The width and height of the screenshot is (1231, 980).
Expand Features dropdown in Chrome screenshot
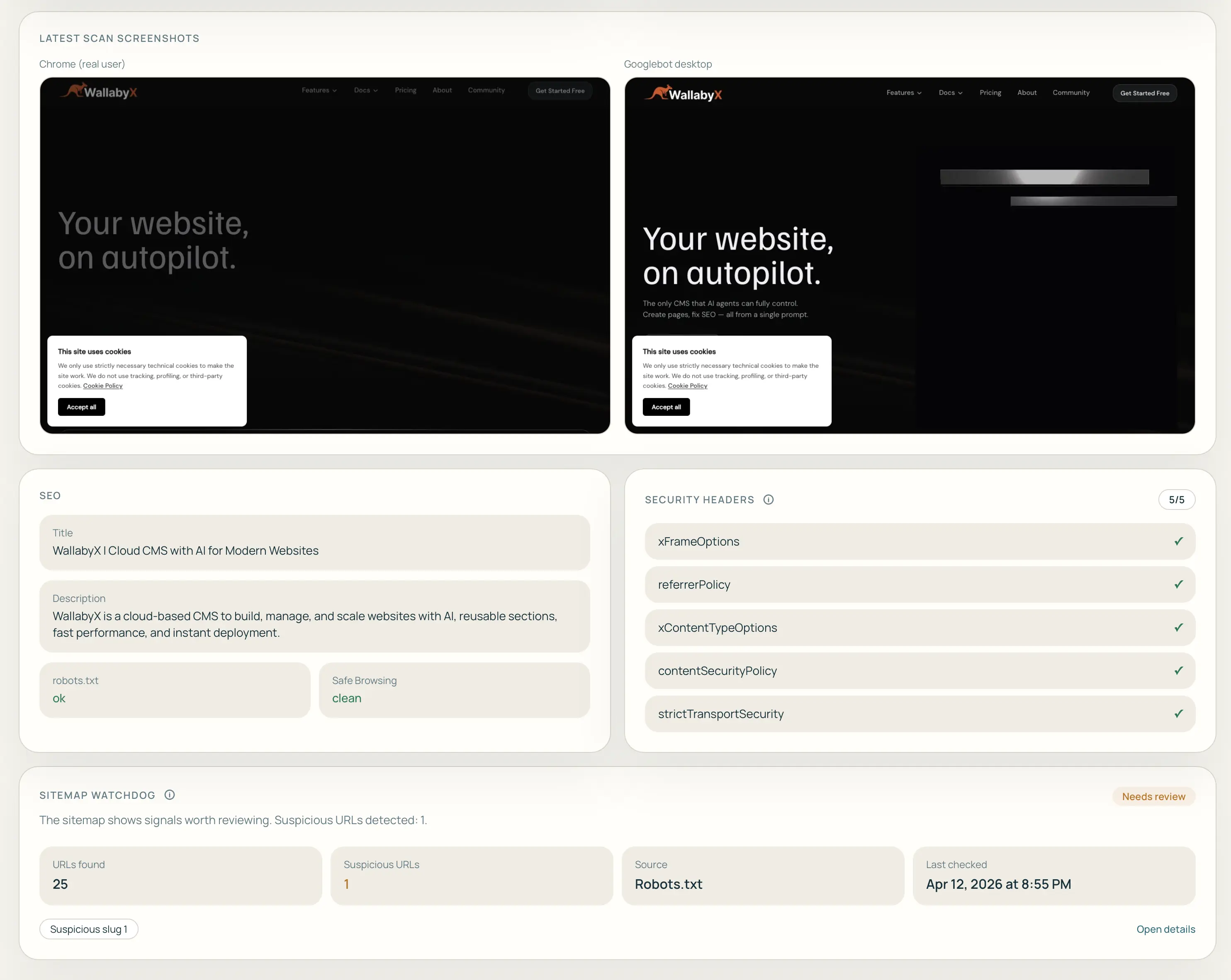tap(319, 90)
